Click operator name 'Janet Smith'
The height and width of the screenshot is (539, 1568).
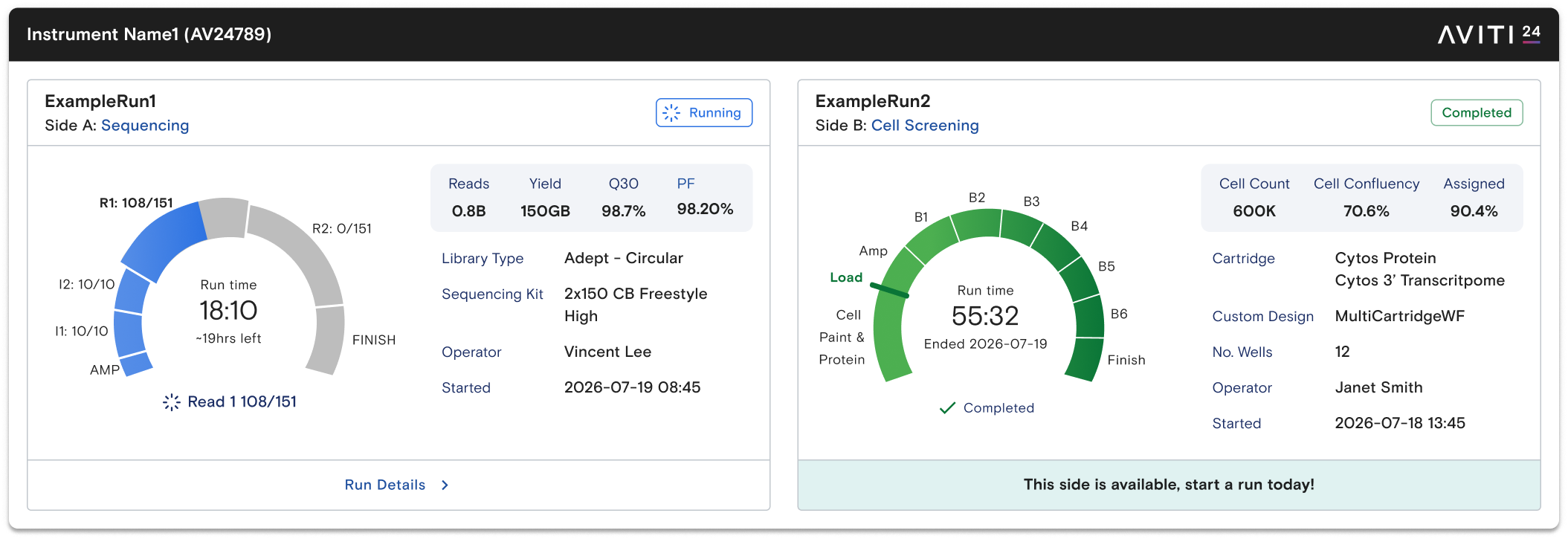coord(1379,388)
